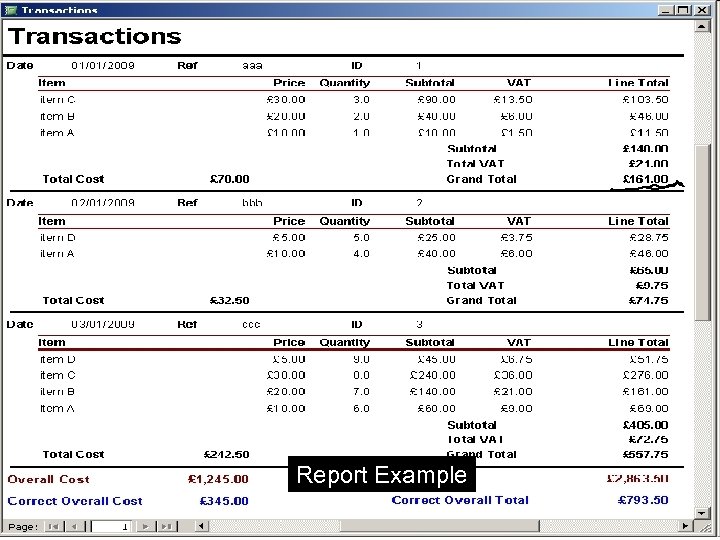The width and height of the screenshot is (720, 540).
Task: Click the overall total £2,863.50 value
Action: (x=637, y=479)
